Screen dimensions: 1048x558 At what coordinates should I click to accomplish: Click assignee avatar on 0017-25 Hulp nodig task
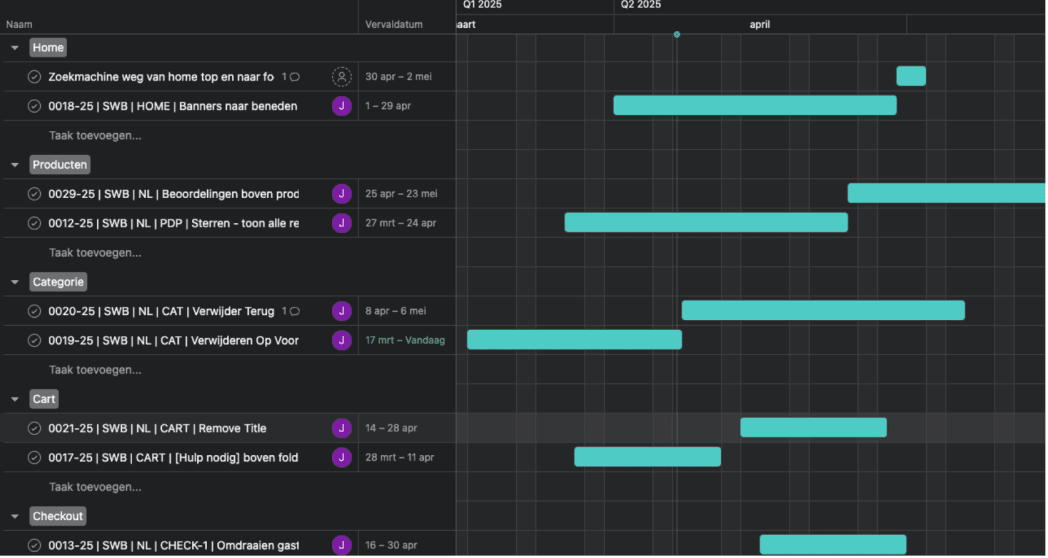[342, 458]
